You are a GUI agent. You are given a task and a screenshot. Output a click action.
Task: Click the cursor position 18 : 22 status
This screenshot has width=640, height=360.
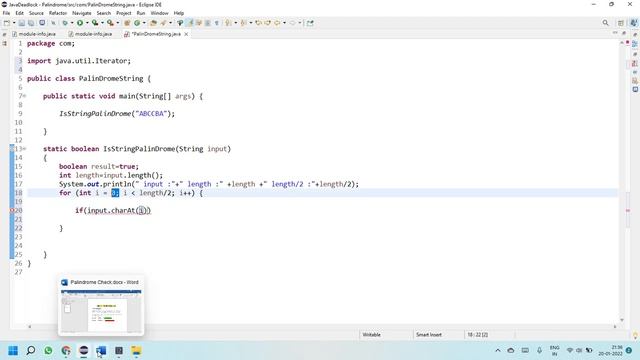coord(478,334)
